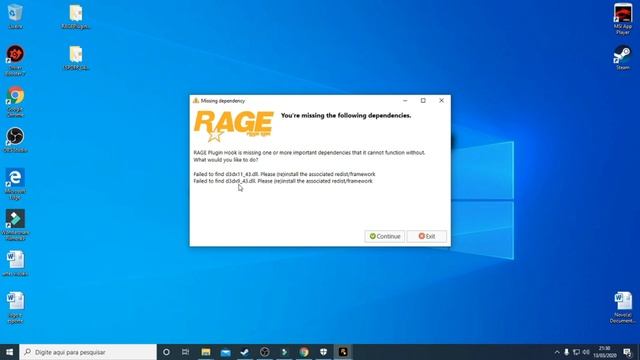Viewport: 640px width, 360px height.
Task: Maximize the Missing dependency window
Action: pyautogui.click(x=423, y=100)
